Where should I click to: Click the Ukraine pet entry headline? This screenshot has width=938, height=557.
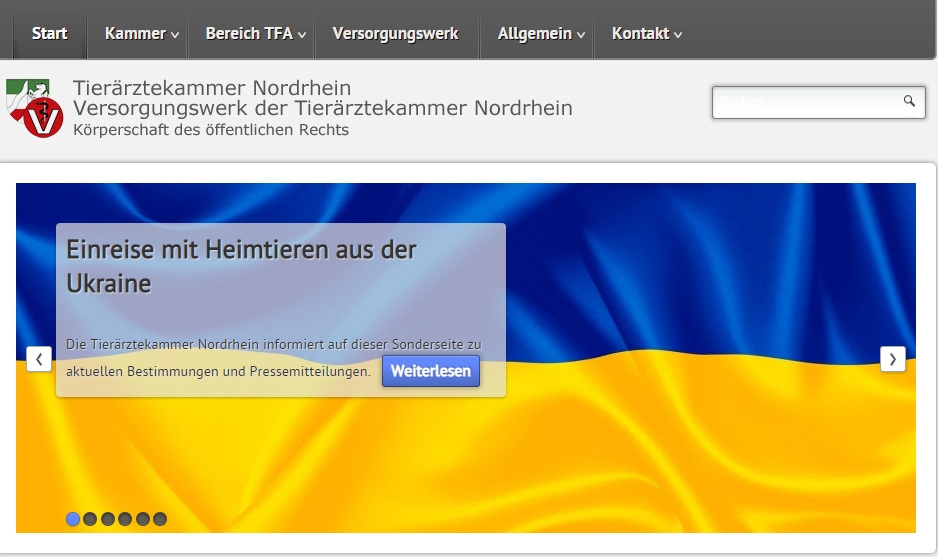click(x=241, y=266)
